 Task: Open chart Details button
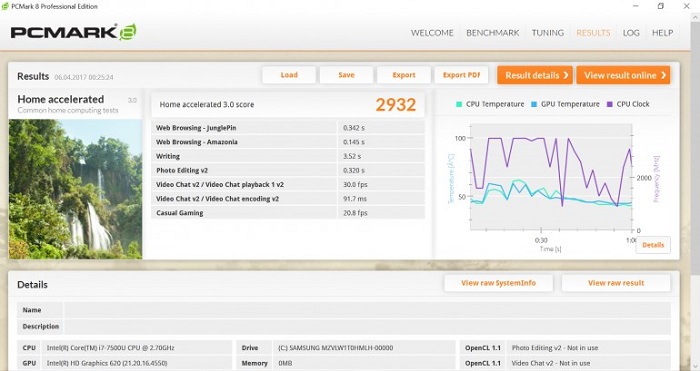[x=653, y=245]
